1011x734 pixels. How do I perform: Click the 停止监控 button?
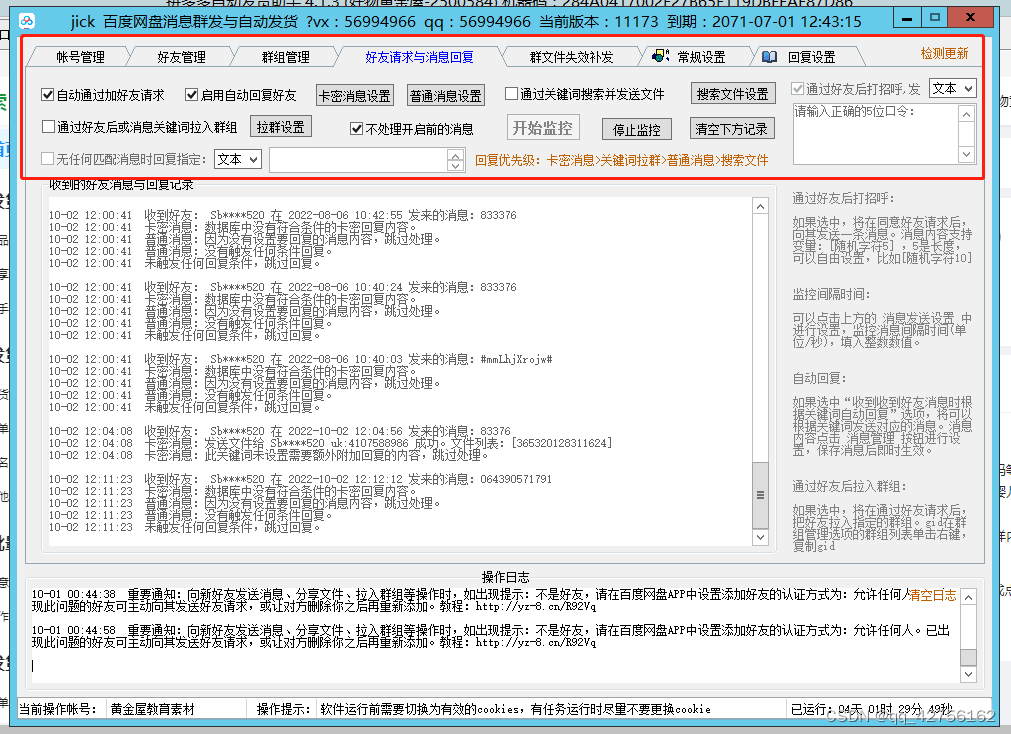tap(636, 129)
